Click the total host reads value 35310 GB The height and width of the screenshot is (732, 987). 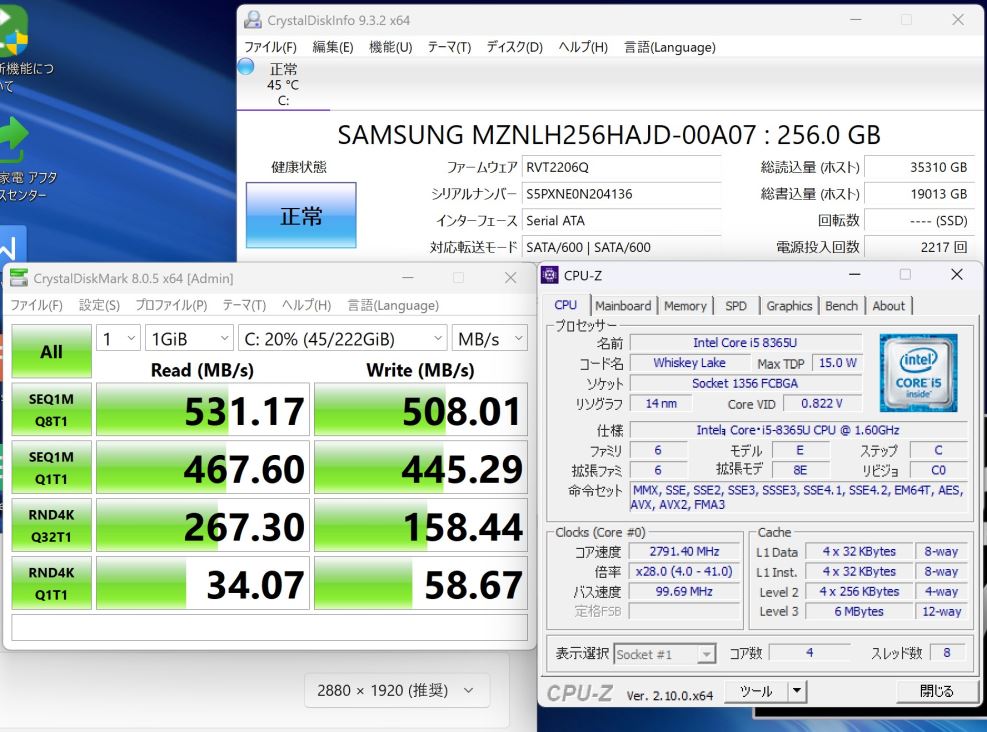(919, 167)
